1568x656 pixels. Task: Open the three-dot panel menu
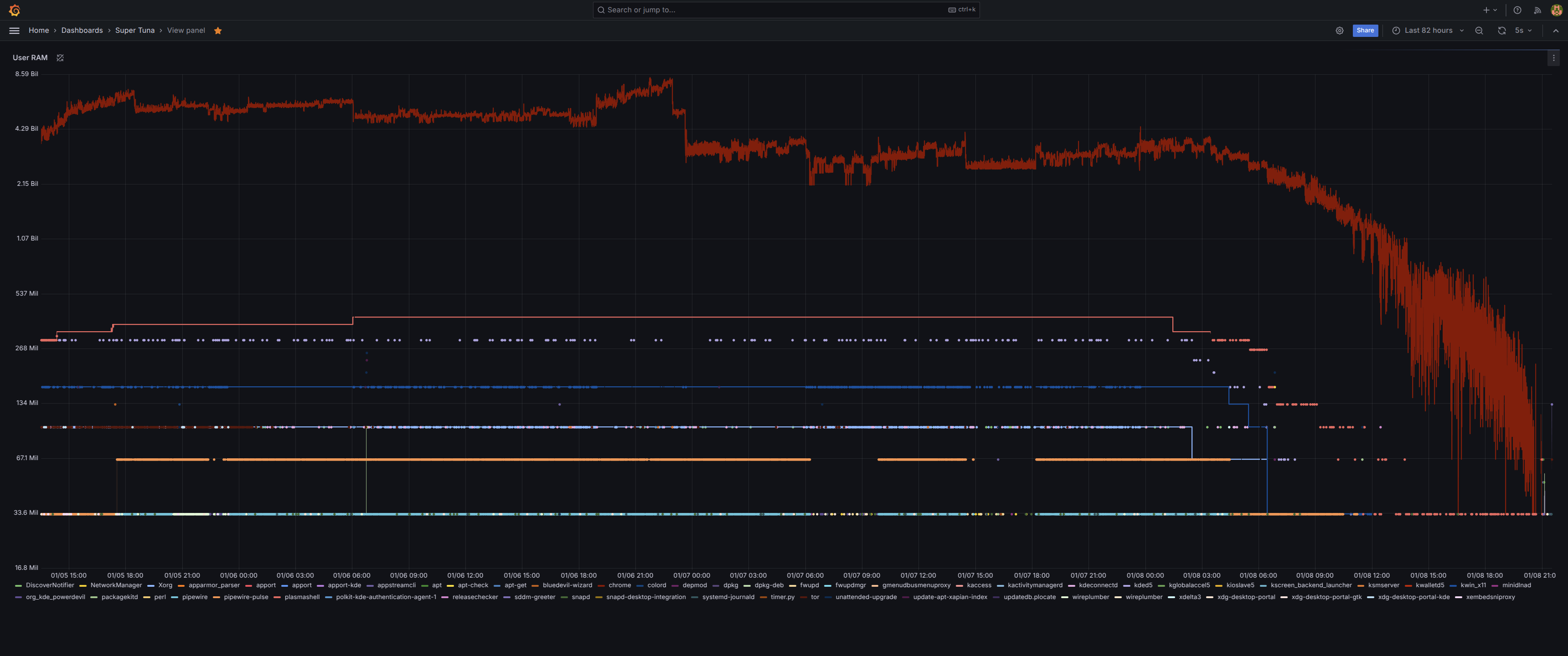click(1553, 58)
